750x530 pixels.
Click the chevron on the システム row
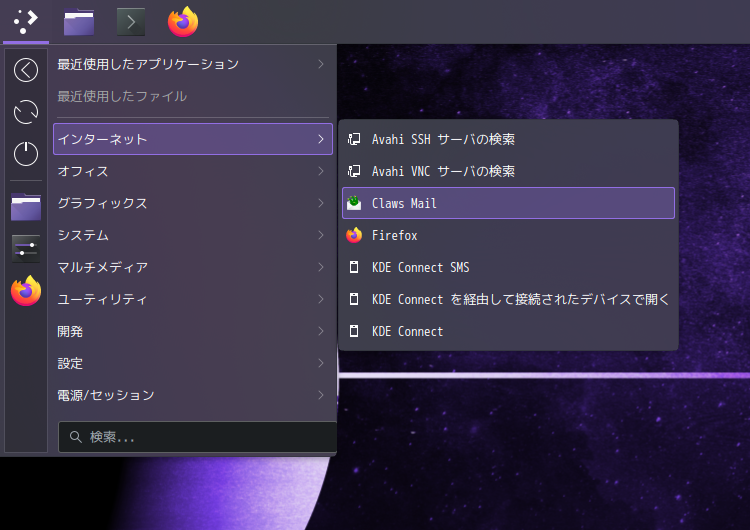321,235
